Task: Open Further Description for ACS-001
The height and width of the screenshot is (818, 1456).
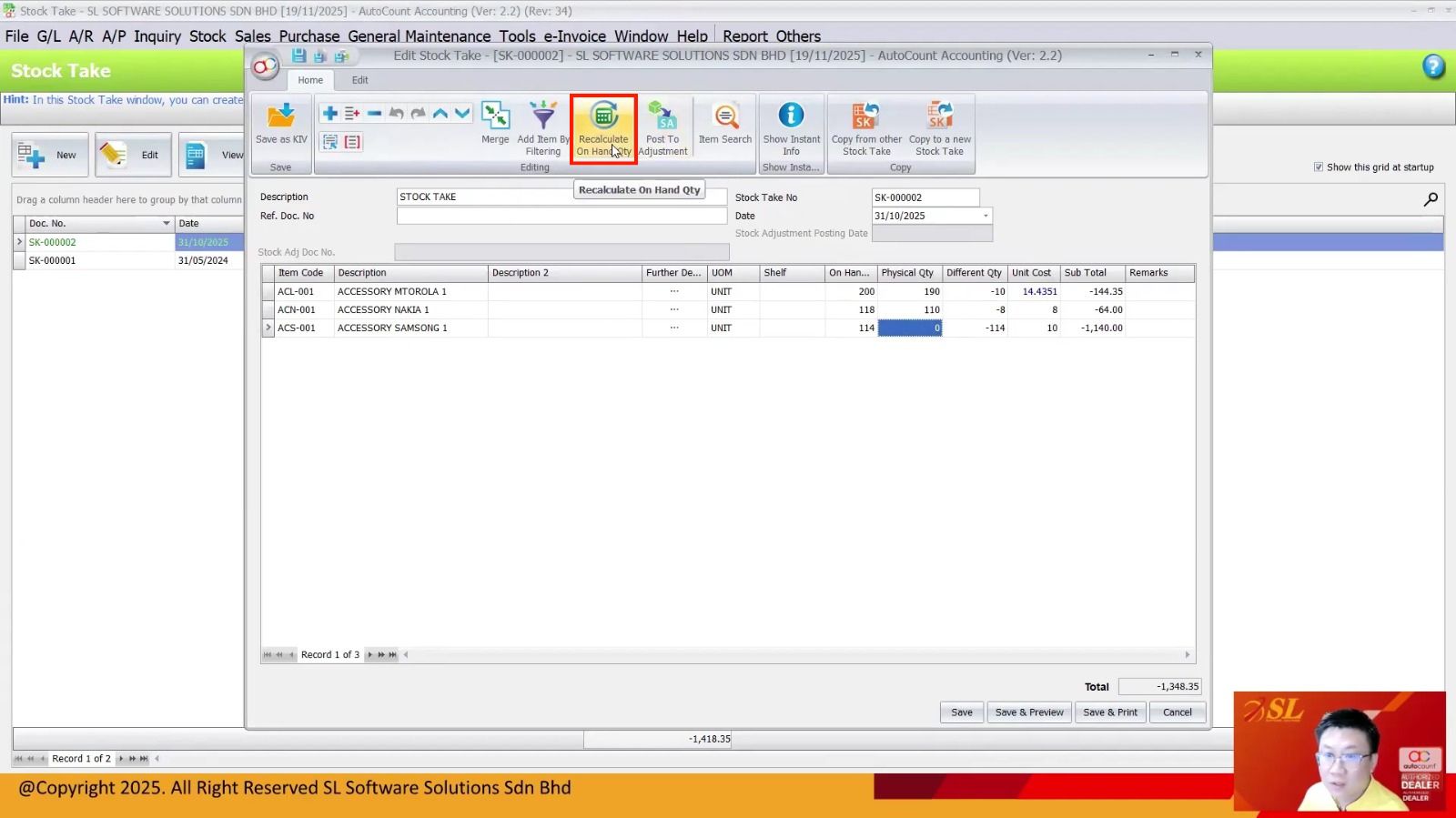Action: (x=674, y=328)
